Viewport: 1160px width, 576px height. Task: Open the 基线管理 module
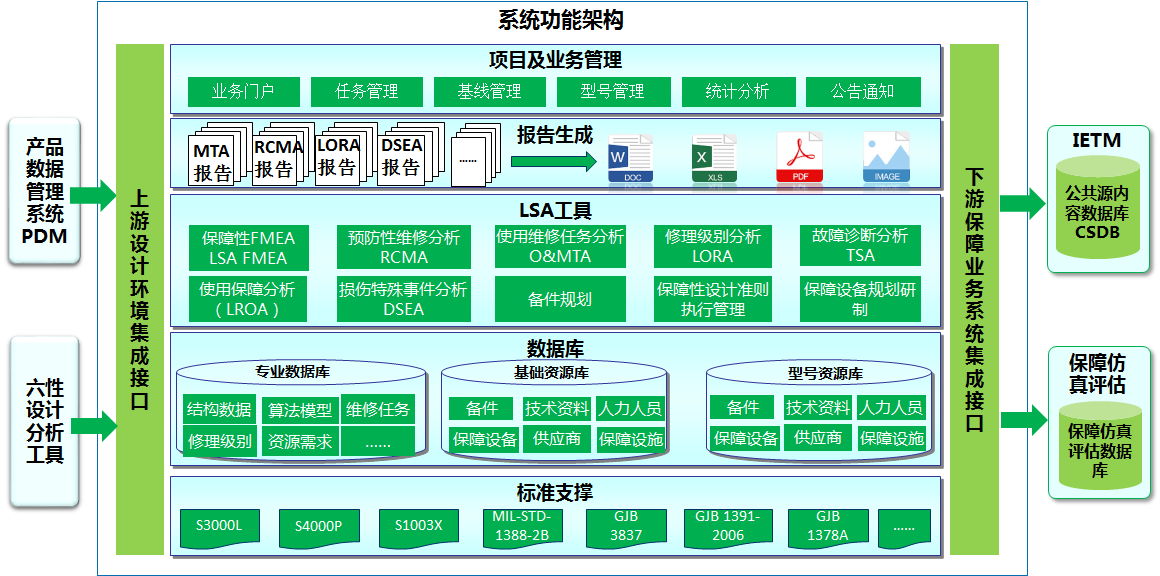click(490, 91)
